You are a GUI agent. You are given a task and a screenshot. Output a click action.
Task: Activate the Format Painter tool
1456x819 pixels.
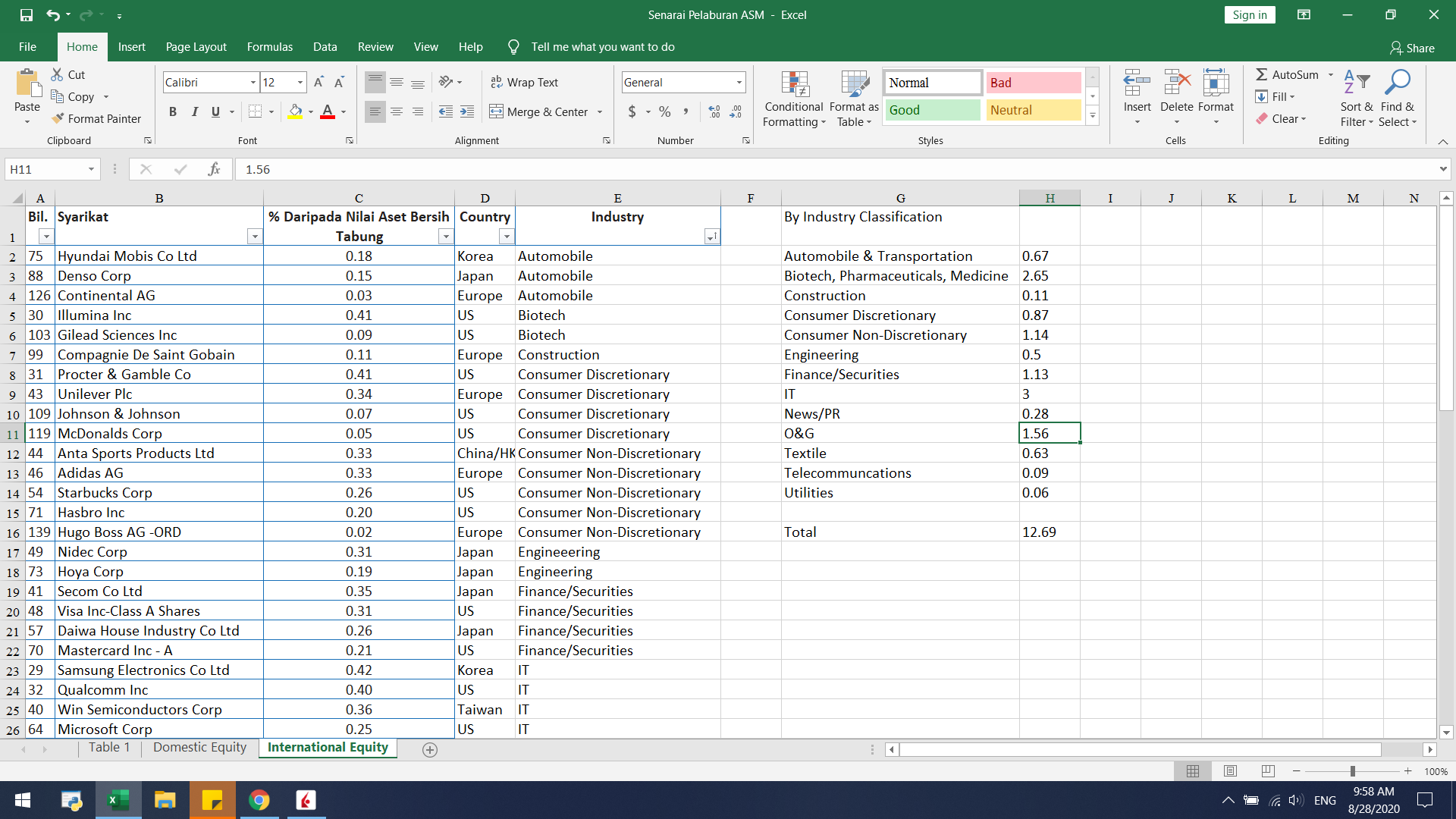tap(96, 118)
